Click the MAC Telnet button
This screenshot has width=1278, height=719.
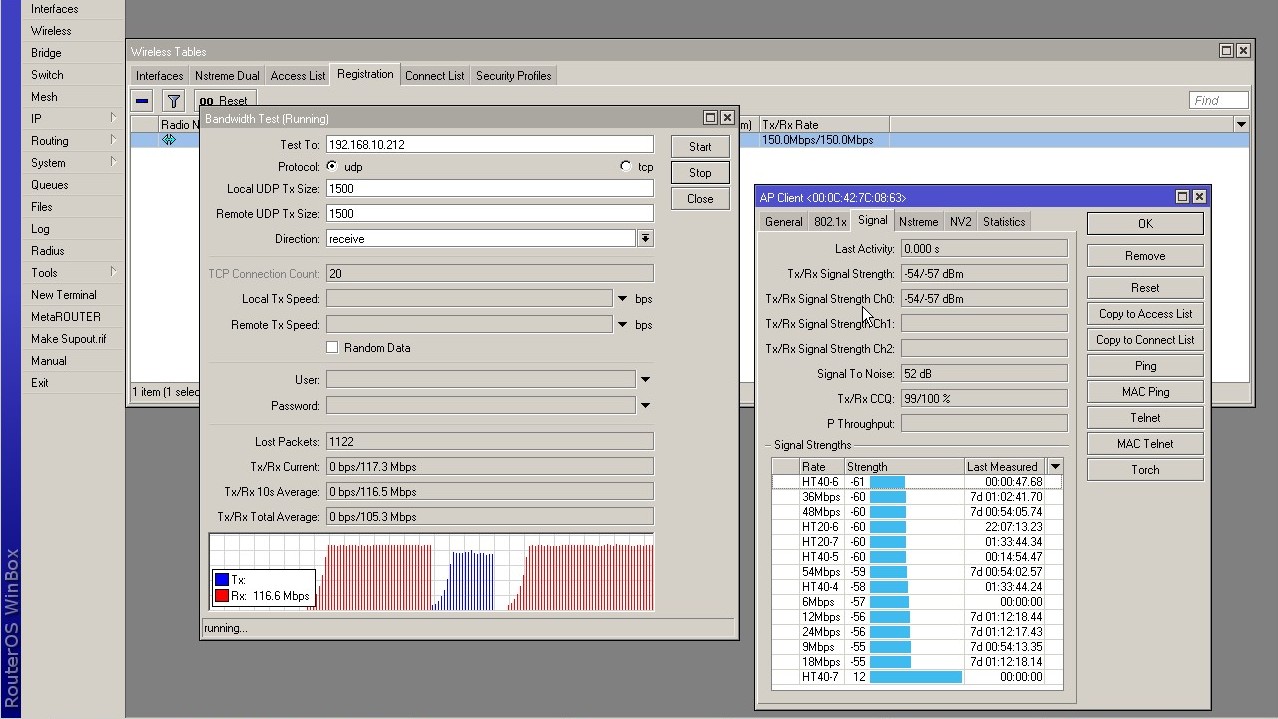pyautogui.click(x=1145, y=444)
